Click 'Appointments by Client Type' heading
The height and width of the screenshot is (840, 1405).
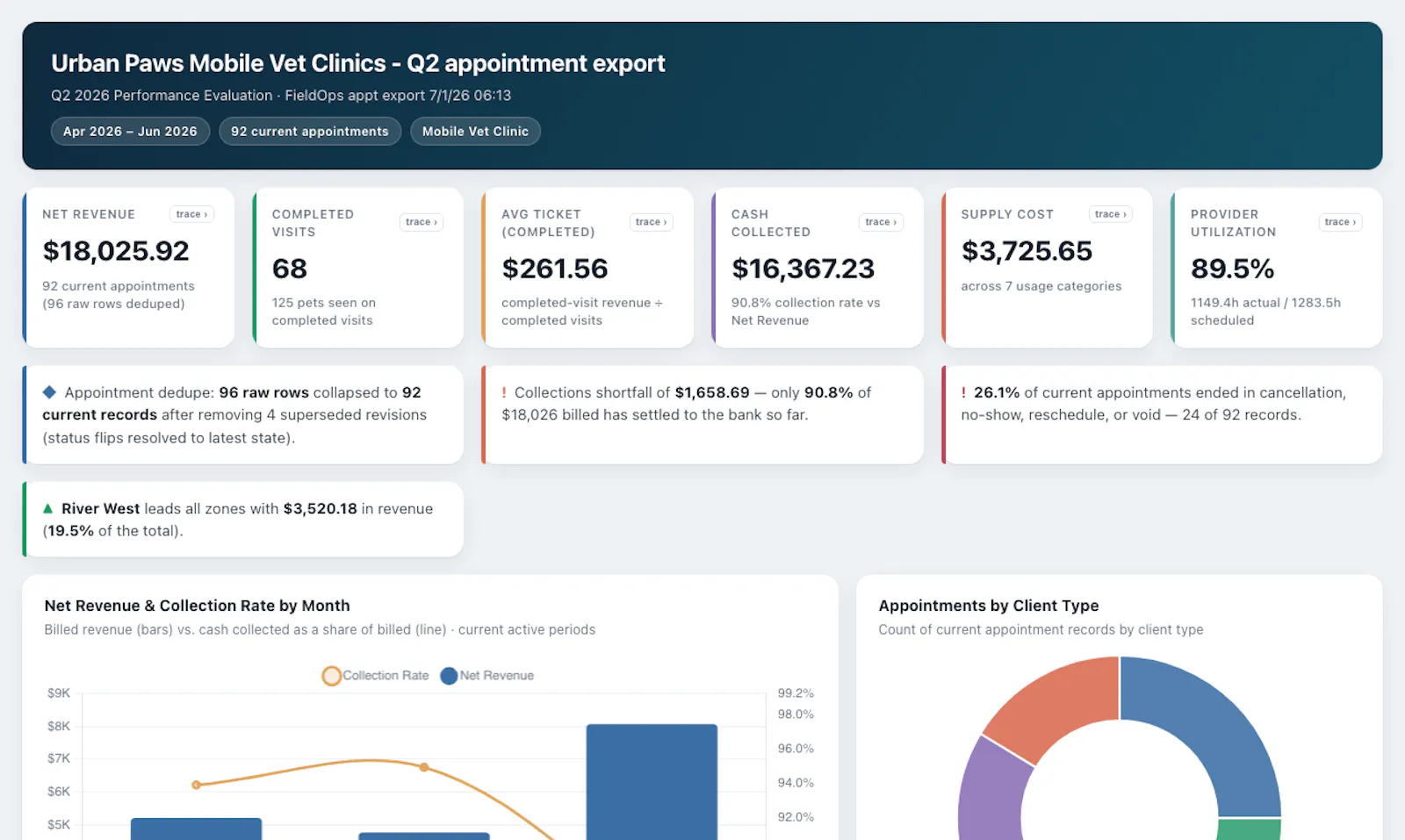(x=989, y=606)
